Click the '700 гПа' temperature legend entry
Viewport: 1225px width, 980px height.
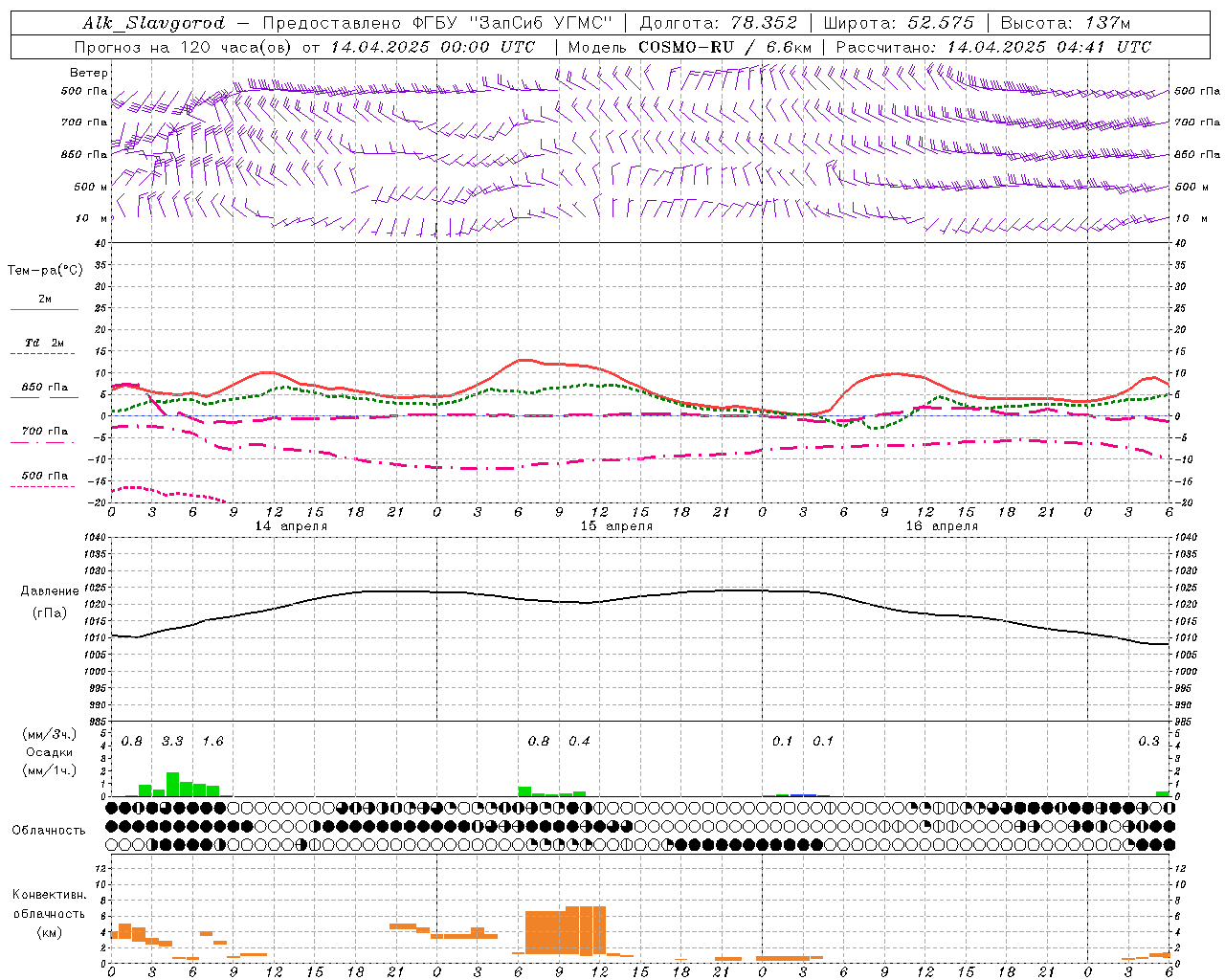(44, 432)
